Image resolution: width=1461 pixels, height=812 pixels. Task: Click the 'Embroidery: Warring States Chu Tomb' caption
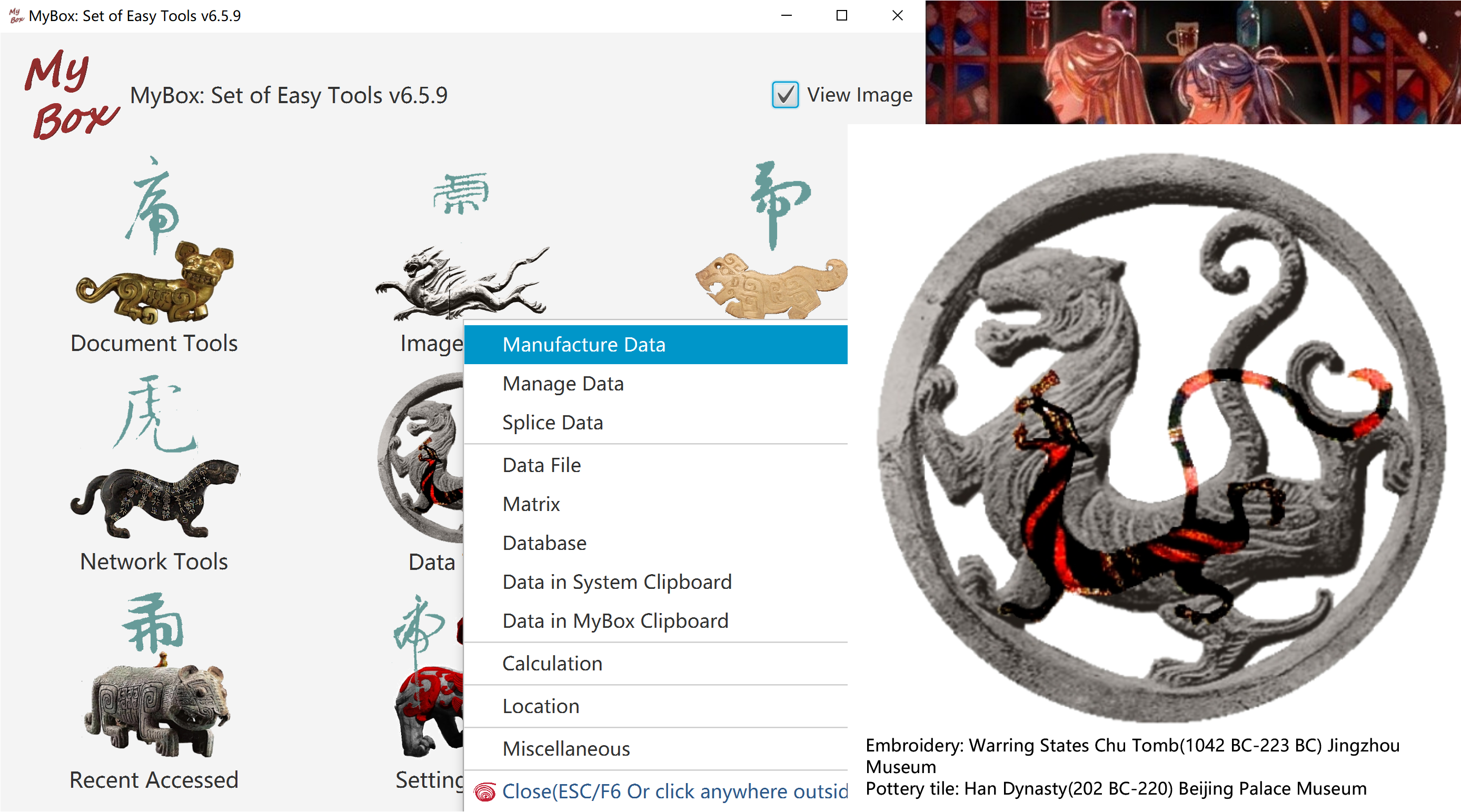click(1132, 756)
